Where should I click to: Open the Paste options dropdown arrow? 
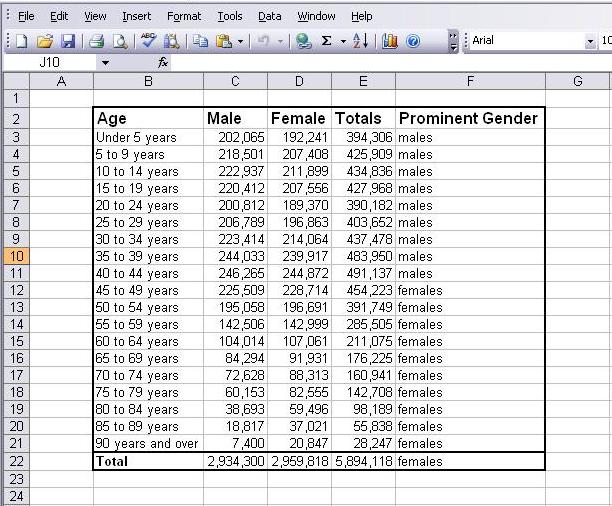(x=241, y=41)
